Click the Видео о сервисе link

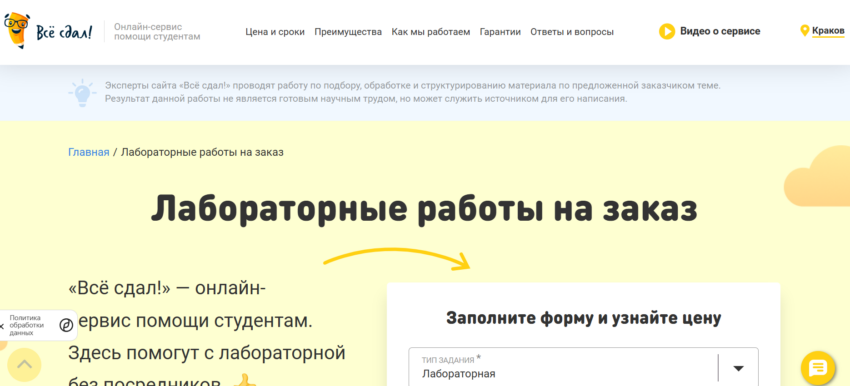tap(720, 31)
